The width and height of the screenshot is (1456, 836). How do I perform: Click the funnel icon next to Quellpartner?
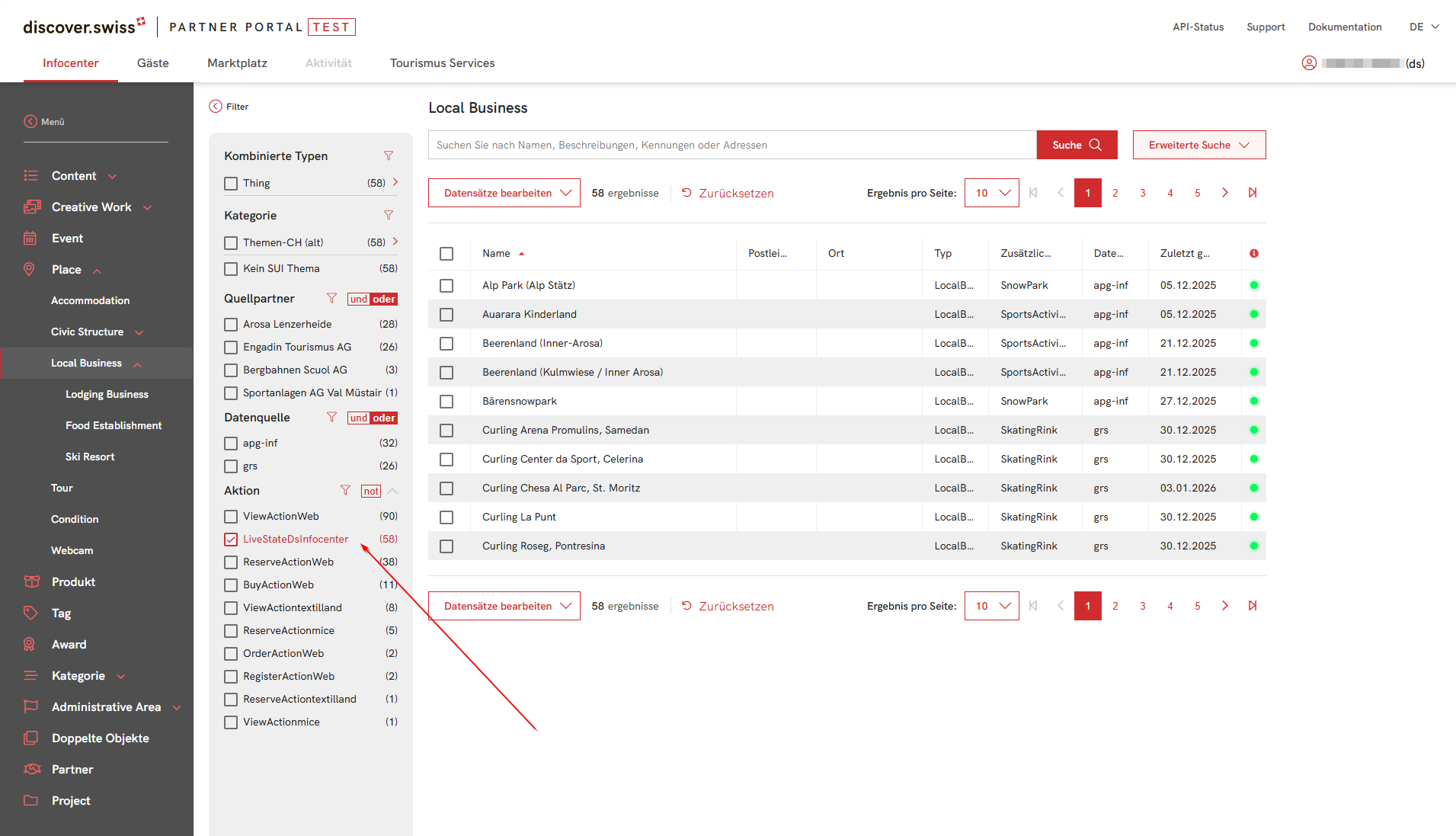[331, 298]
